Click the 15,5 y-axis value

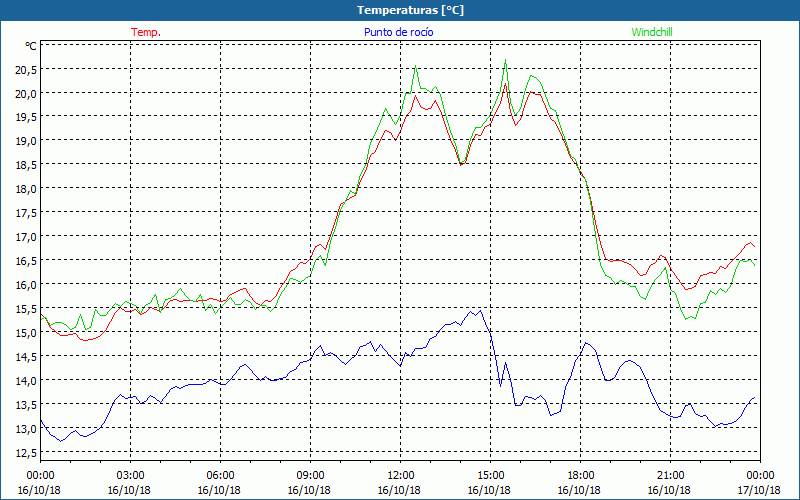click(26, 309)
